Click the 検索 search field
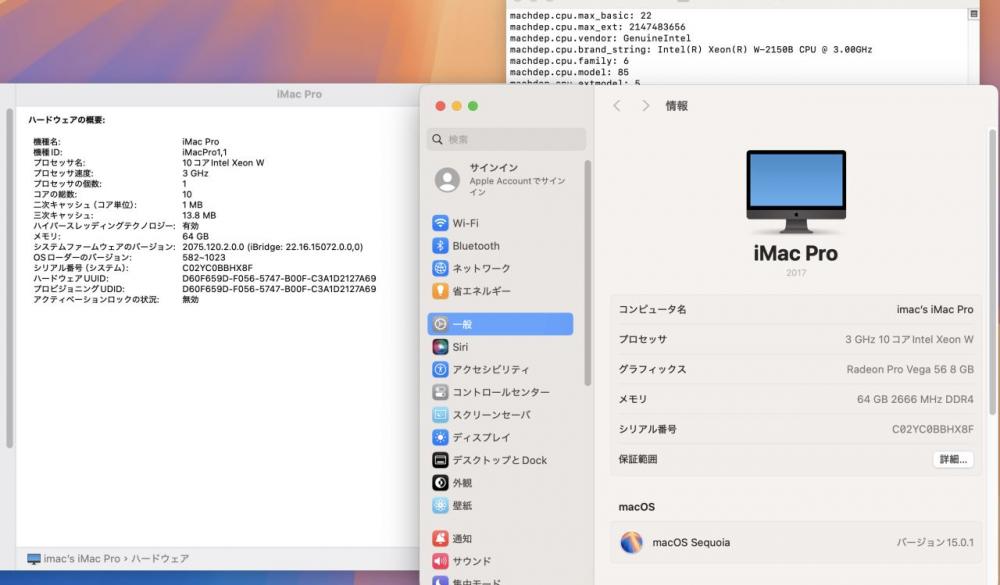1000x585 pixels. (506, 139)
